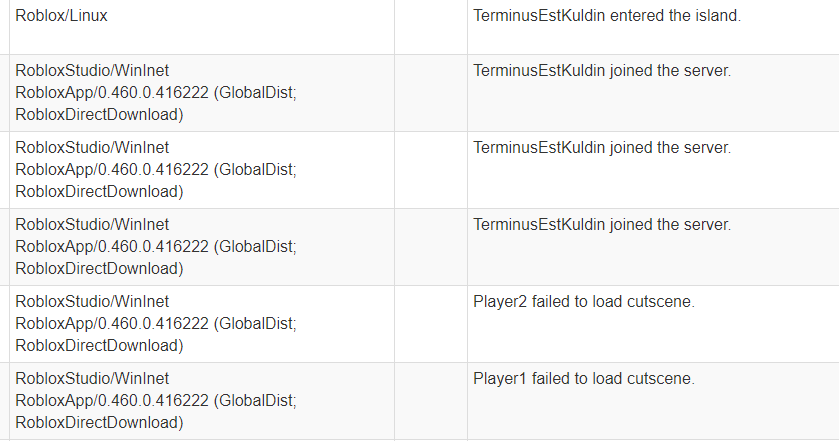Click empty middle cell beside third joined message
The width and height of the screenshot is (839, 441).
pos(430,247)
